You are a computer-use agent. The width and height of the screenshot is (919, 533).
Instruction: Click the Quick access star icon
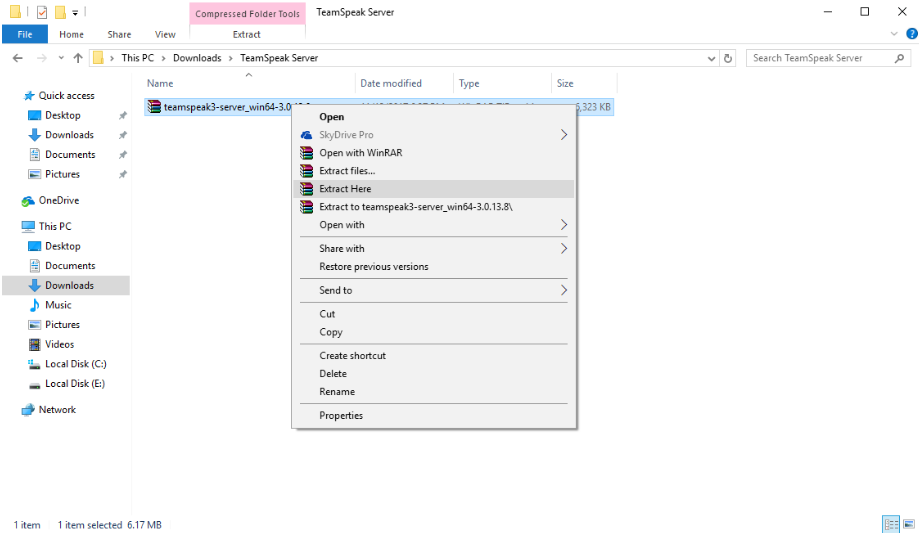[29, 96]
